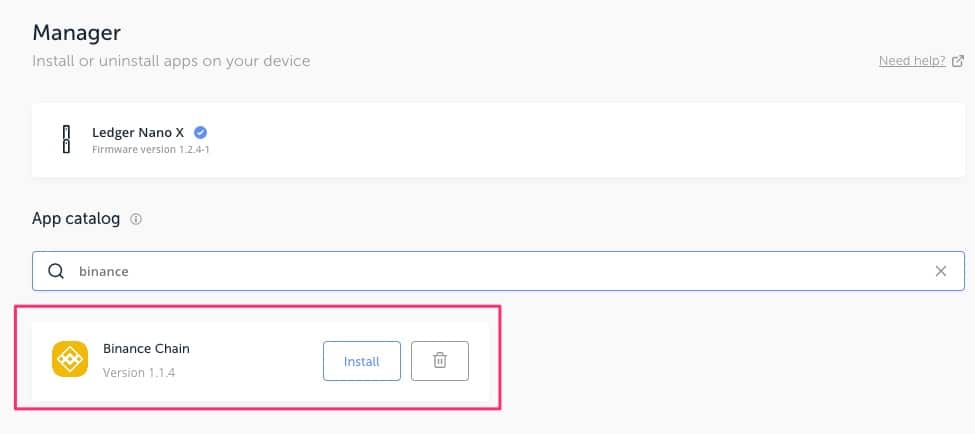Click the install or uninstall apps subtitle
The image size is (975, 434).
(171, 61)
